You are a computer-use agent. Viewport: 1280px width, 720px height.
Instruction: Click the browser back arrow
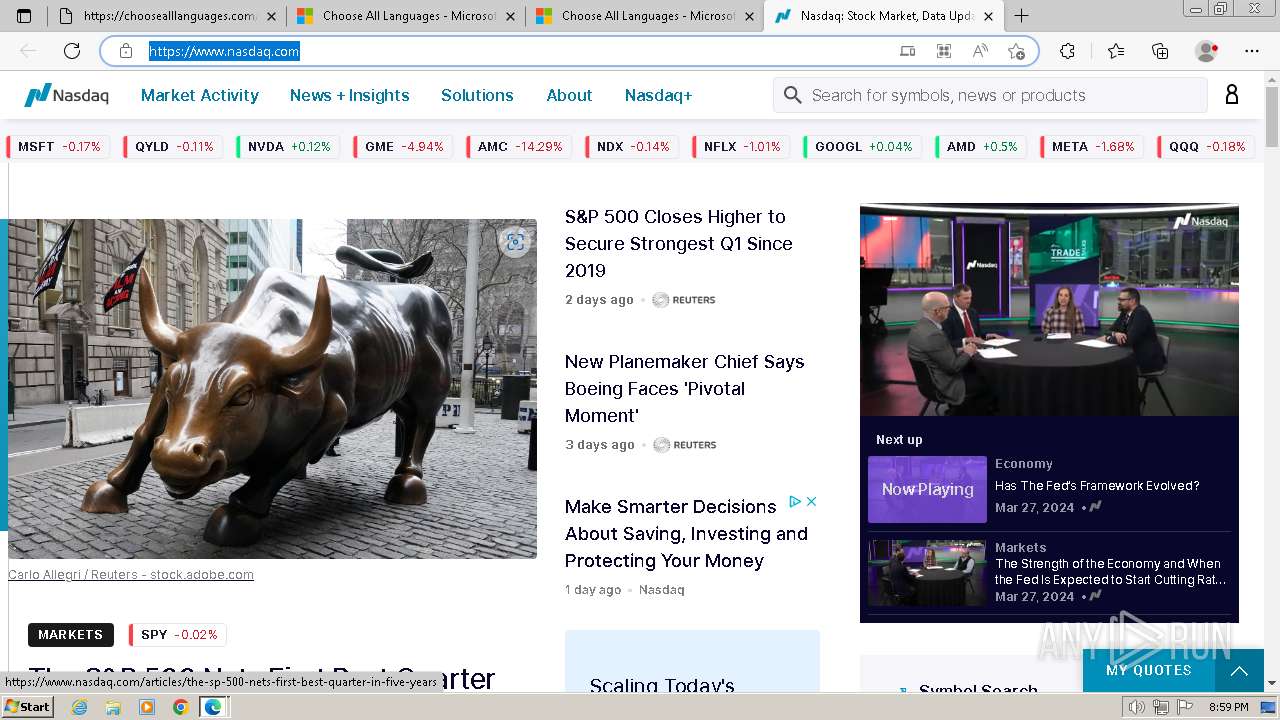pos(28,51)
